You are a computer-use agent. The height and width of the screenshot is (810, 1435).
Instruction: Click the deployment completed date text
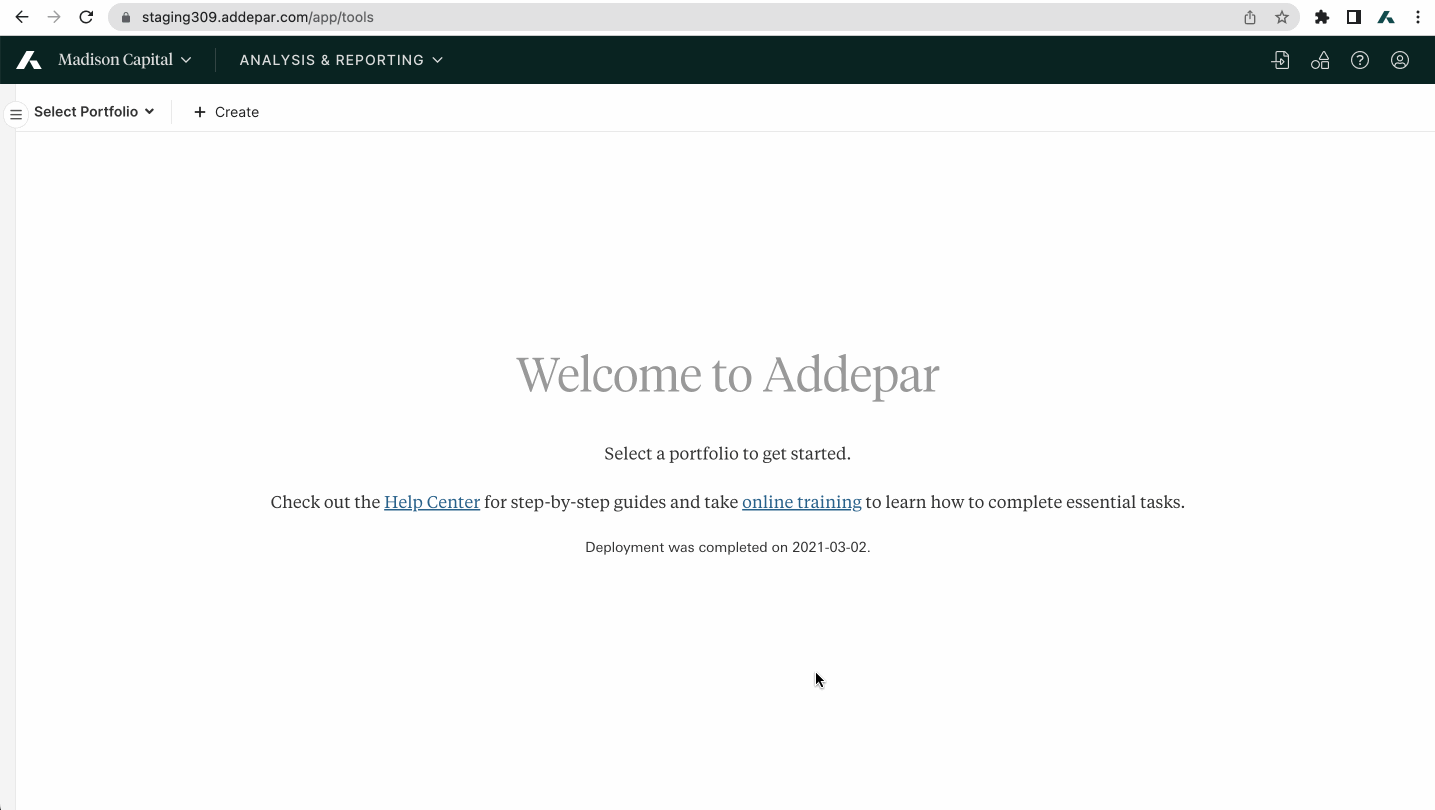(x=727, y=547)
